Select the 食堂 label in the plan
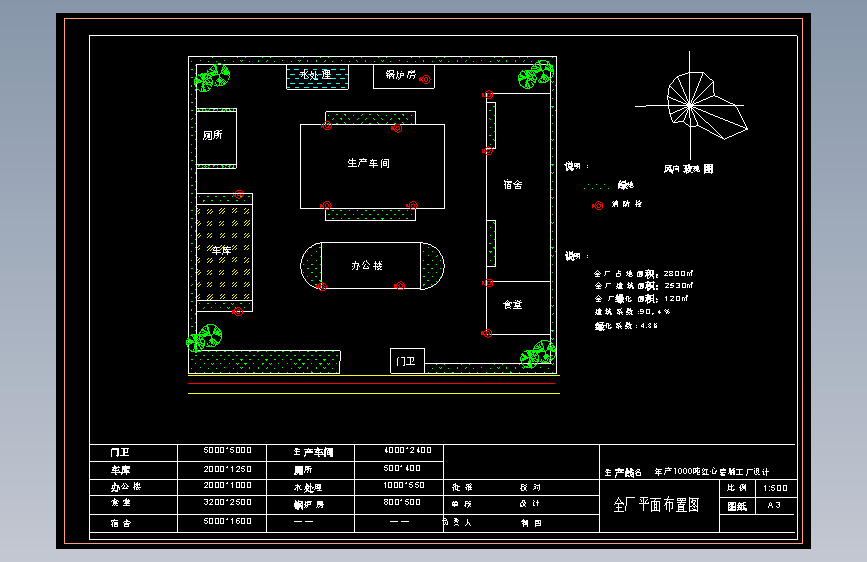Screen dimensions: 867x562 (x=513, y=304)
